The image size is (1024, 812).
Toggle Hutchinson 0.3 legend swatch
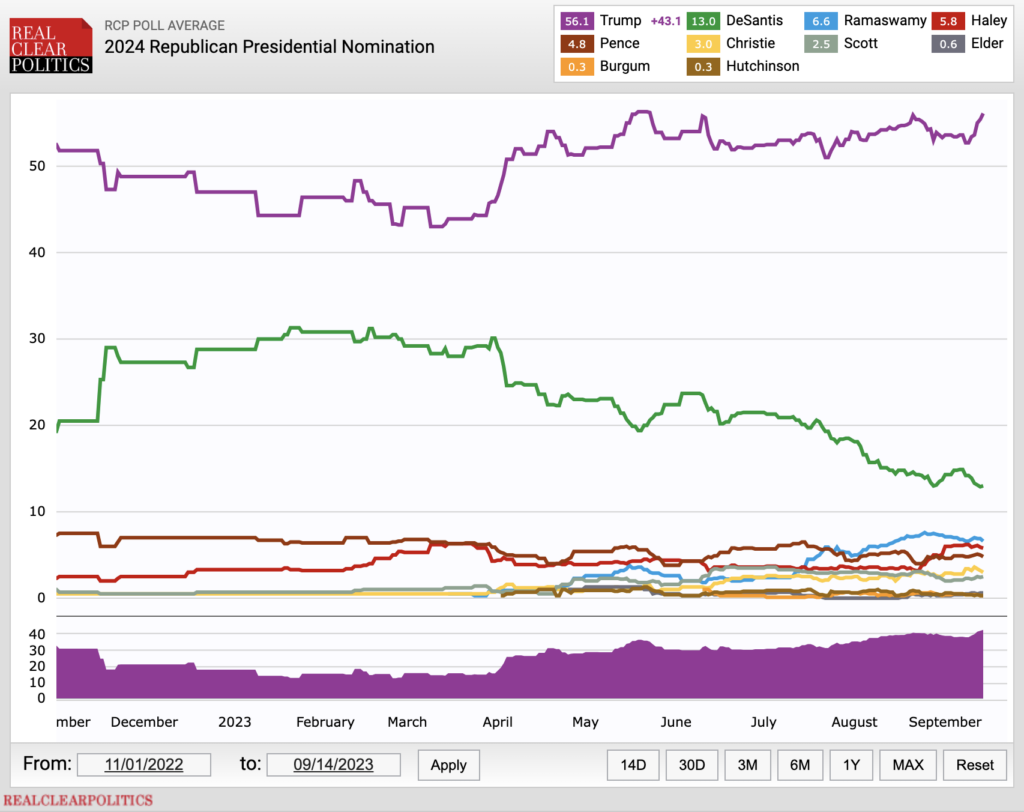703,67
